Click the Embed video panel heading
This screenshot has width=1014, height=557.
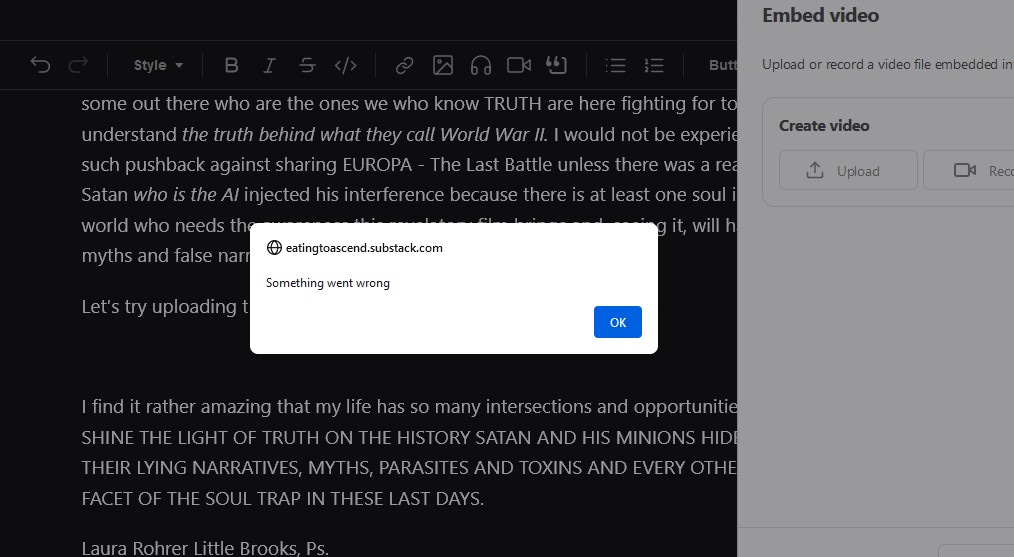821,16
